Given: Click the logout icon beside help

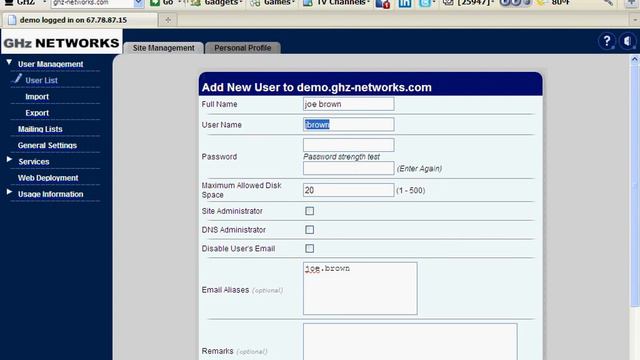Looking at the screenshot, I should click(628, 41).
